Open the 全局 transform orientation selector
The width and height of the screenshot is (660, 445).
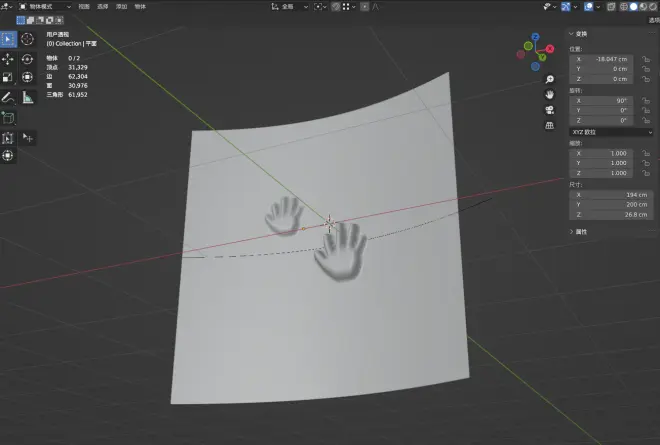(x=290, y=6)
